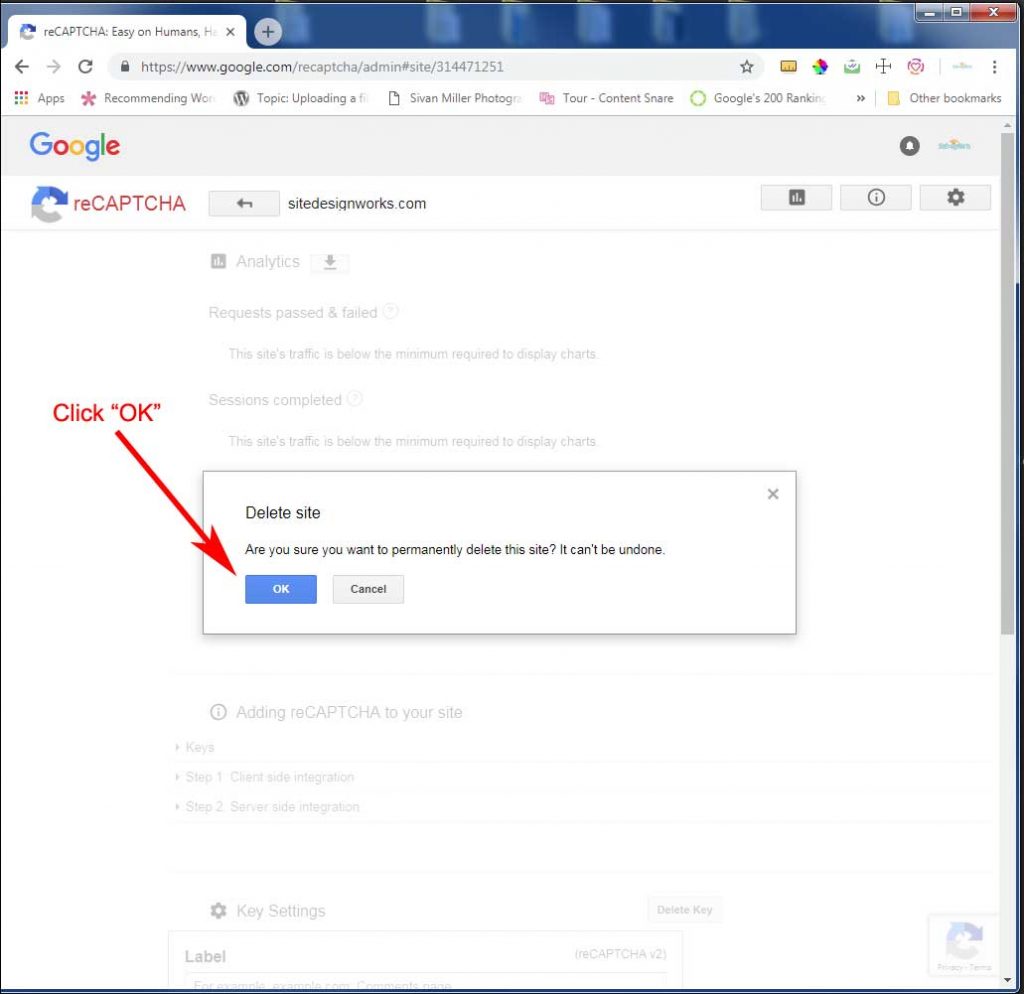This screenshot has height=994, width=1024.
Task: Click the page vertical scrollbar
Action: 1007,385
